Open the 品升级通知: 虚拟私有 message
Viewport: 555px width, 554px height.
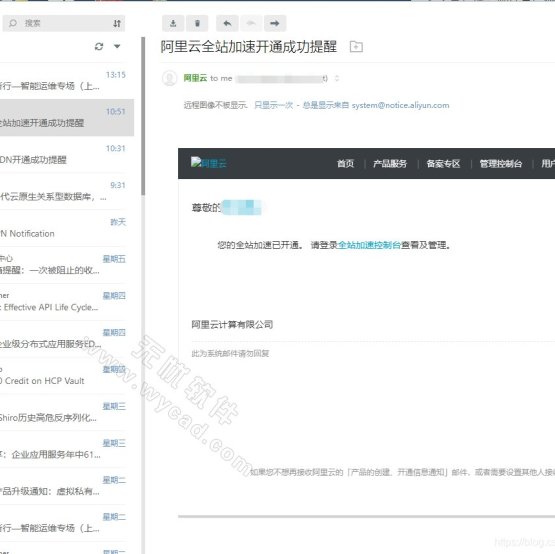point(67,486)
